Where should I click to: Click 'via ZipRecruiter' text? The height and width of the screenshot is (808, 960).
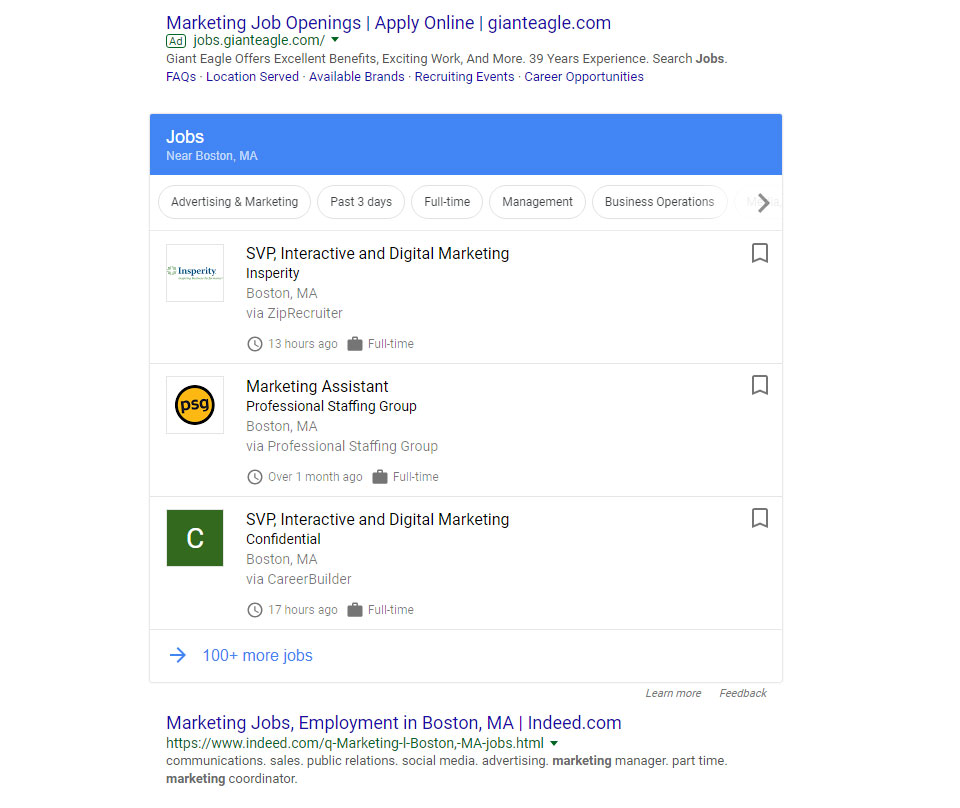(294, 313)
